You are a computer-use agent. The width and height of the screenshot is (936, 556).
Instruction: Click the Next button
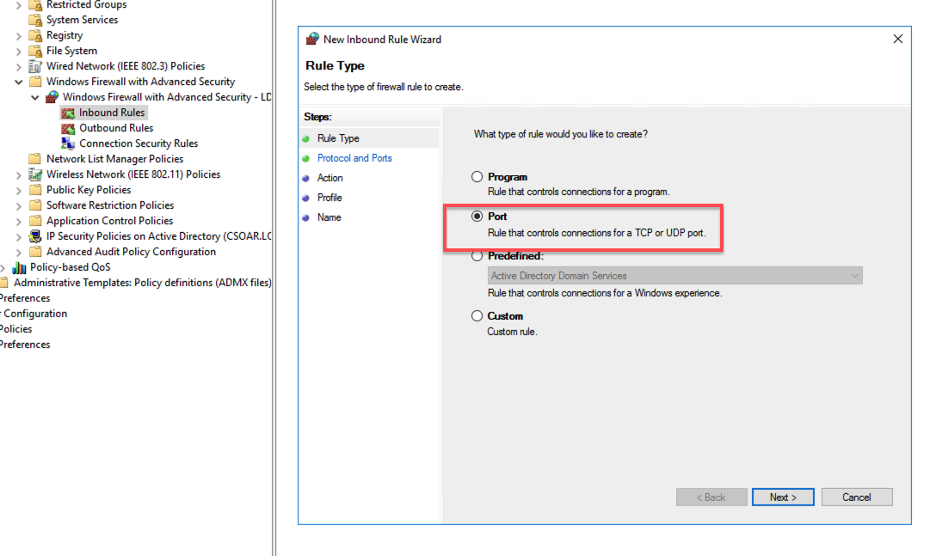[x=783, y=497]
